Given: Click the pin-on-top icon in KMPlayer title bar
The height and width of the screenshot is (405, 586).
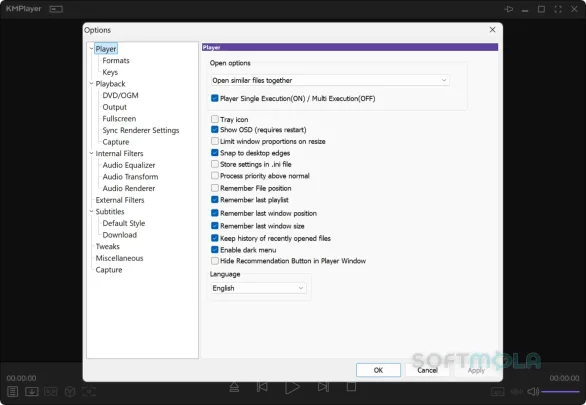Looking at the screenshot, I should (x=509, y=9).
